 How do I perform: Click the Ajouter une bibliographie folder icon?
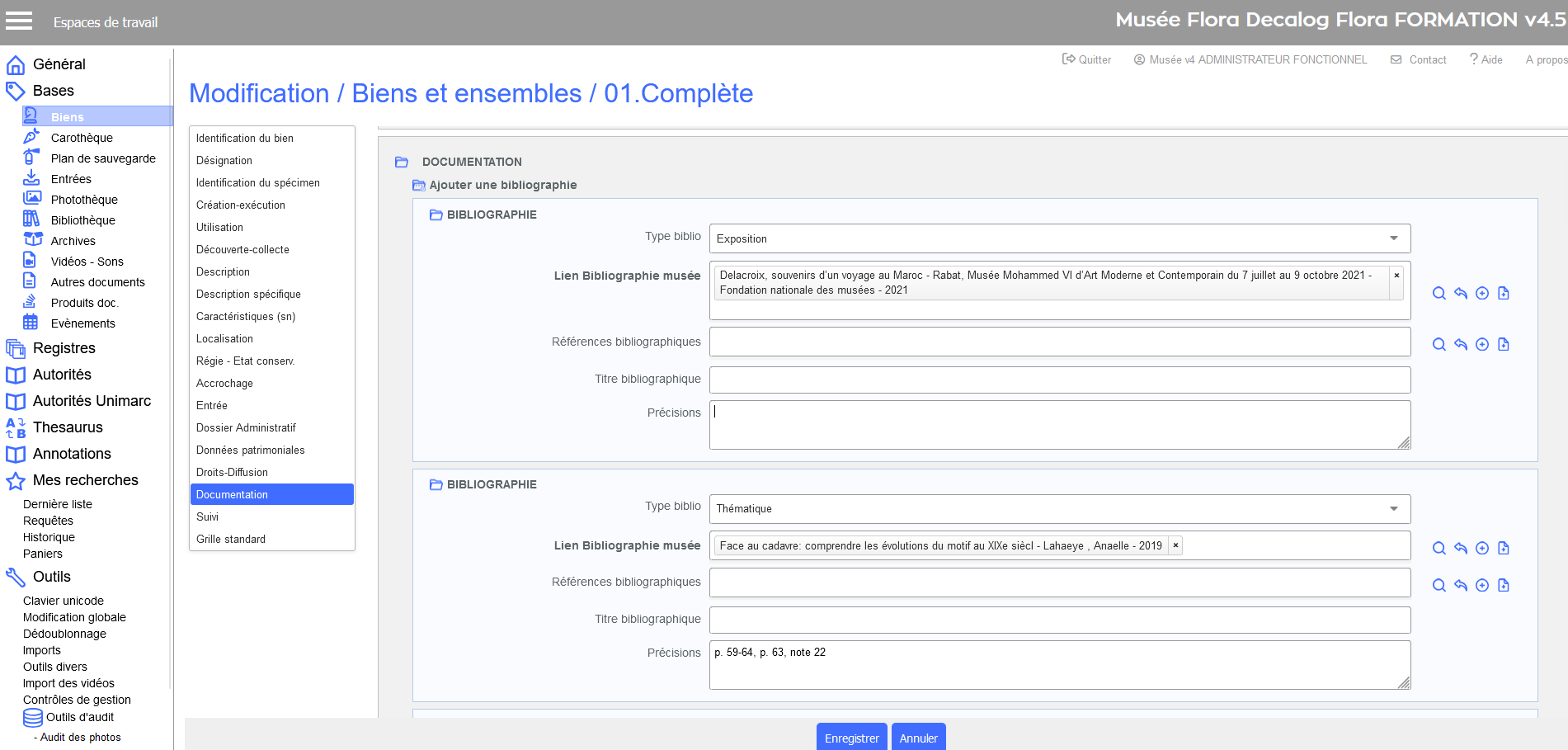(419, 186)
